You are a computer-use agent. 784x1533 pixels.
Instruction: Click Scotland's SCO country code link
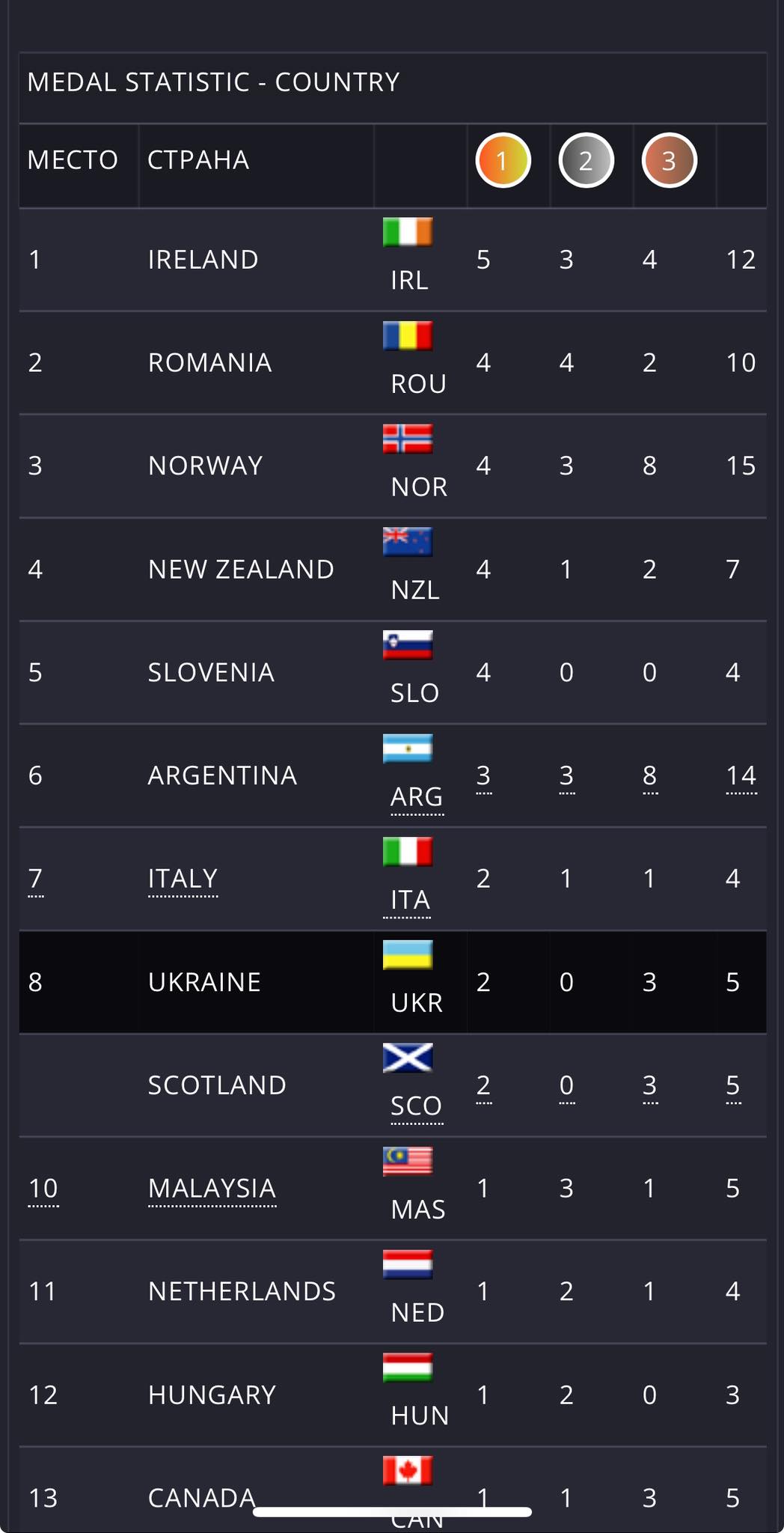coord(416,1106)
